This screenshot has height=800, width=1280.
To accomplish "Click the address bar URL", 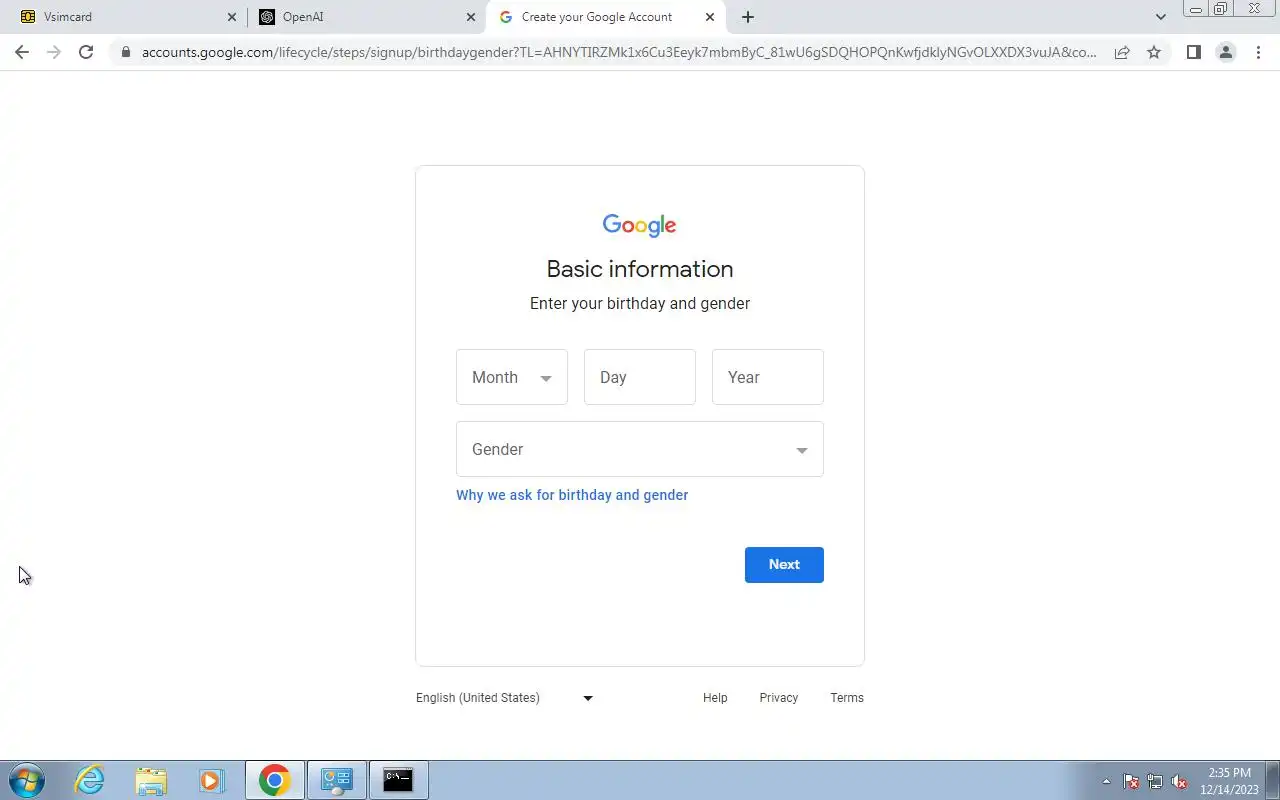I will tap(618, 52).
